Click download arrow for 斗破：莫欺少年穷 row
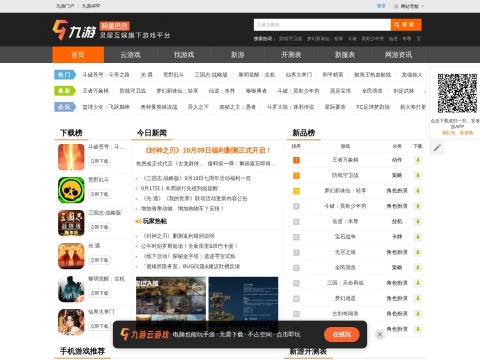The width and height of the screenshot is (480, 360). [418, 206]
